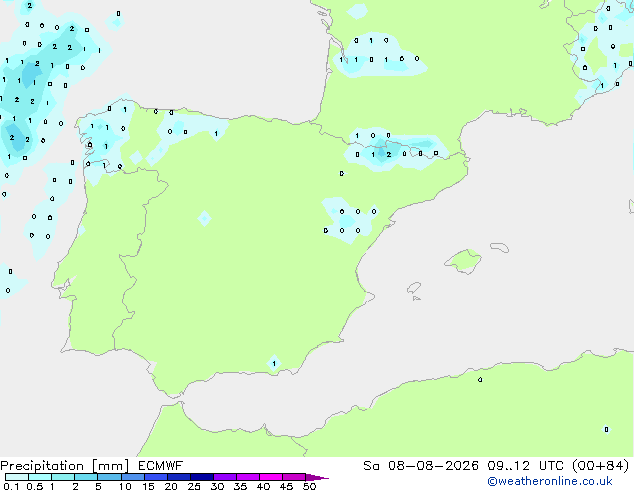Select the lone '1' value in southern Spain
This screenshot has width=634, height=490.
(274, 363)
